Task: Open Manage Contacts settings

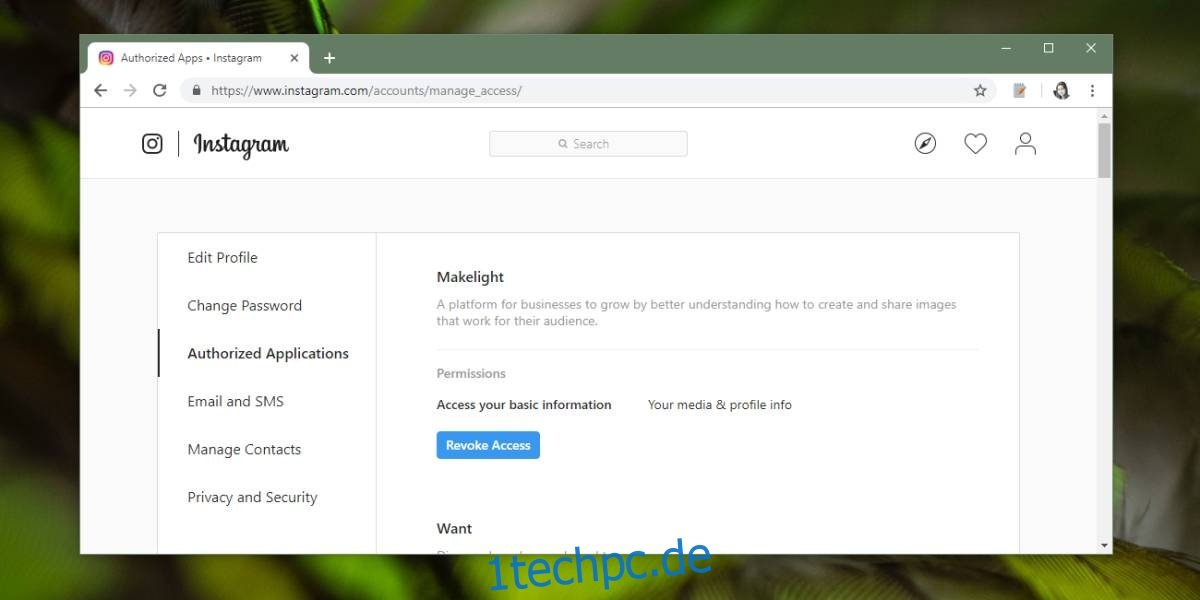Action: click(244, 449)
